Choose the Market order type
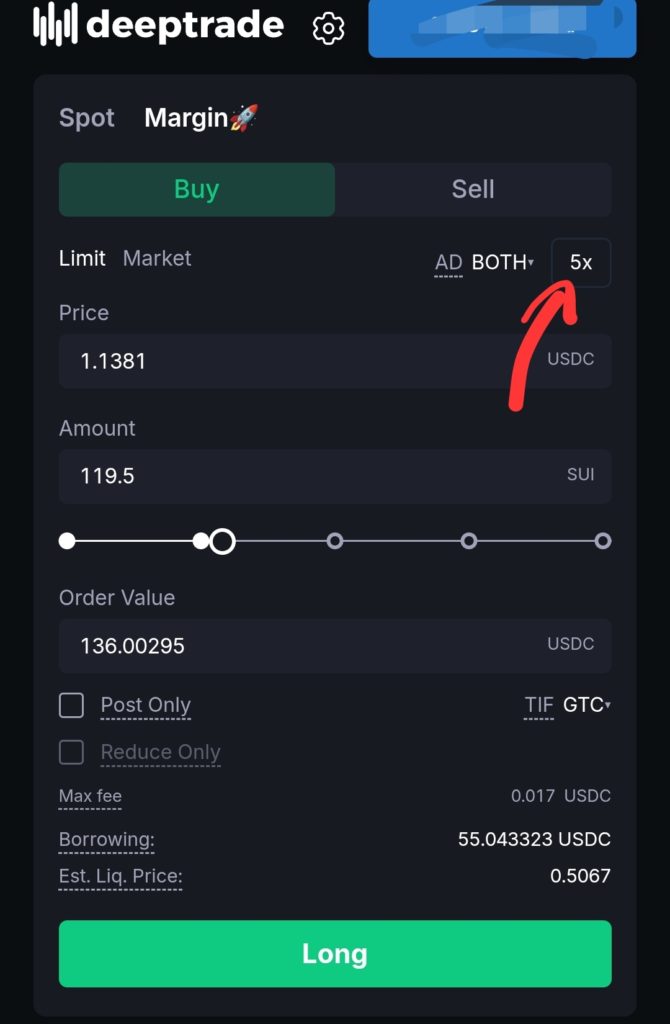670x1024 pixels. click(157, 258)
